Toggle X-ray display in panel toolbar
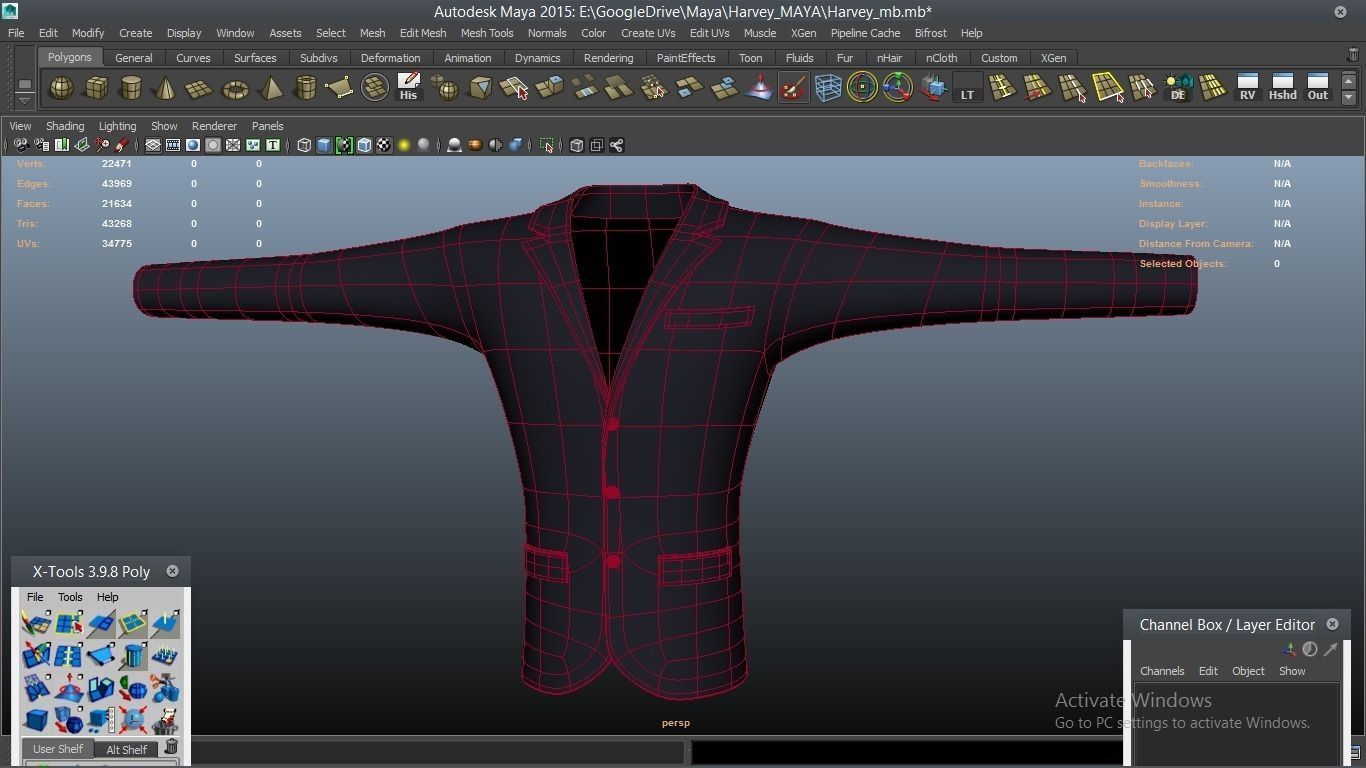The height and width of the screenshot is (768, 1366). pyautogui.click(x=576, y=145)
